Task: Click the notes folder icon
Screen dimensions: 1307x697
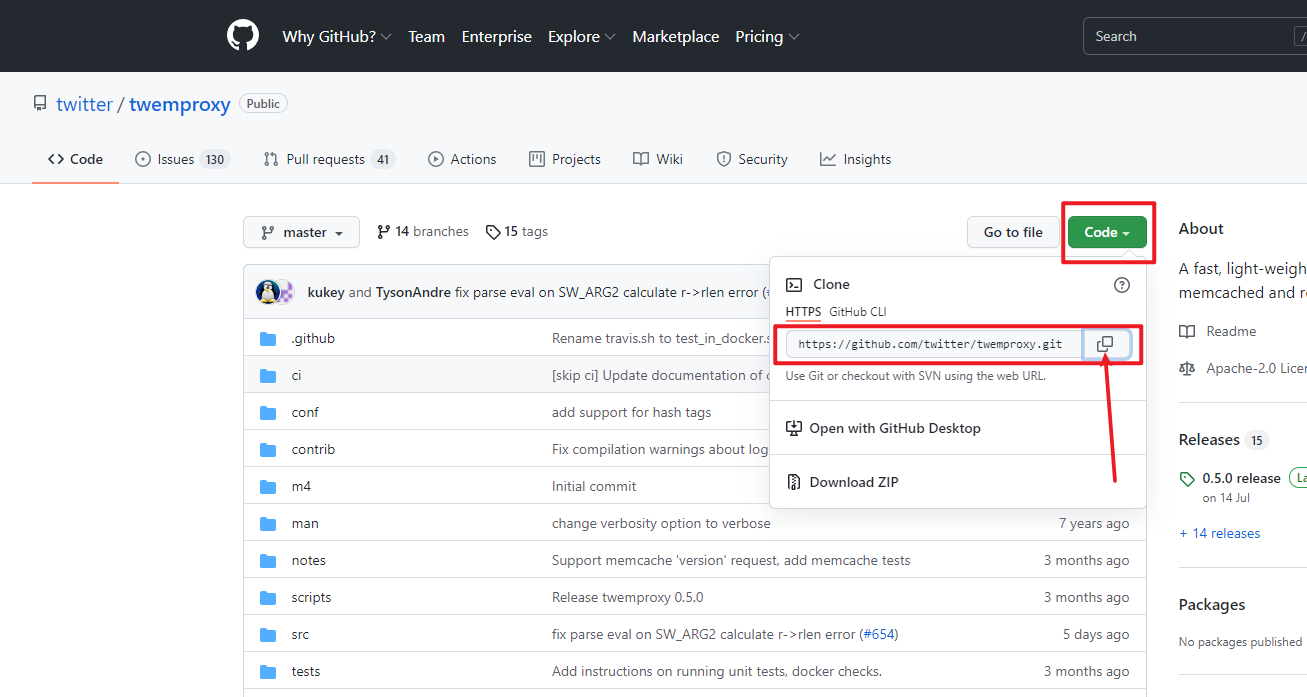Action: 268,561
